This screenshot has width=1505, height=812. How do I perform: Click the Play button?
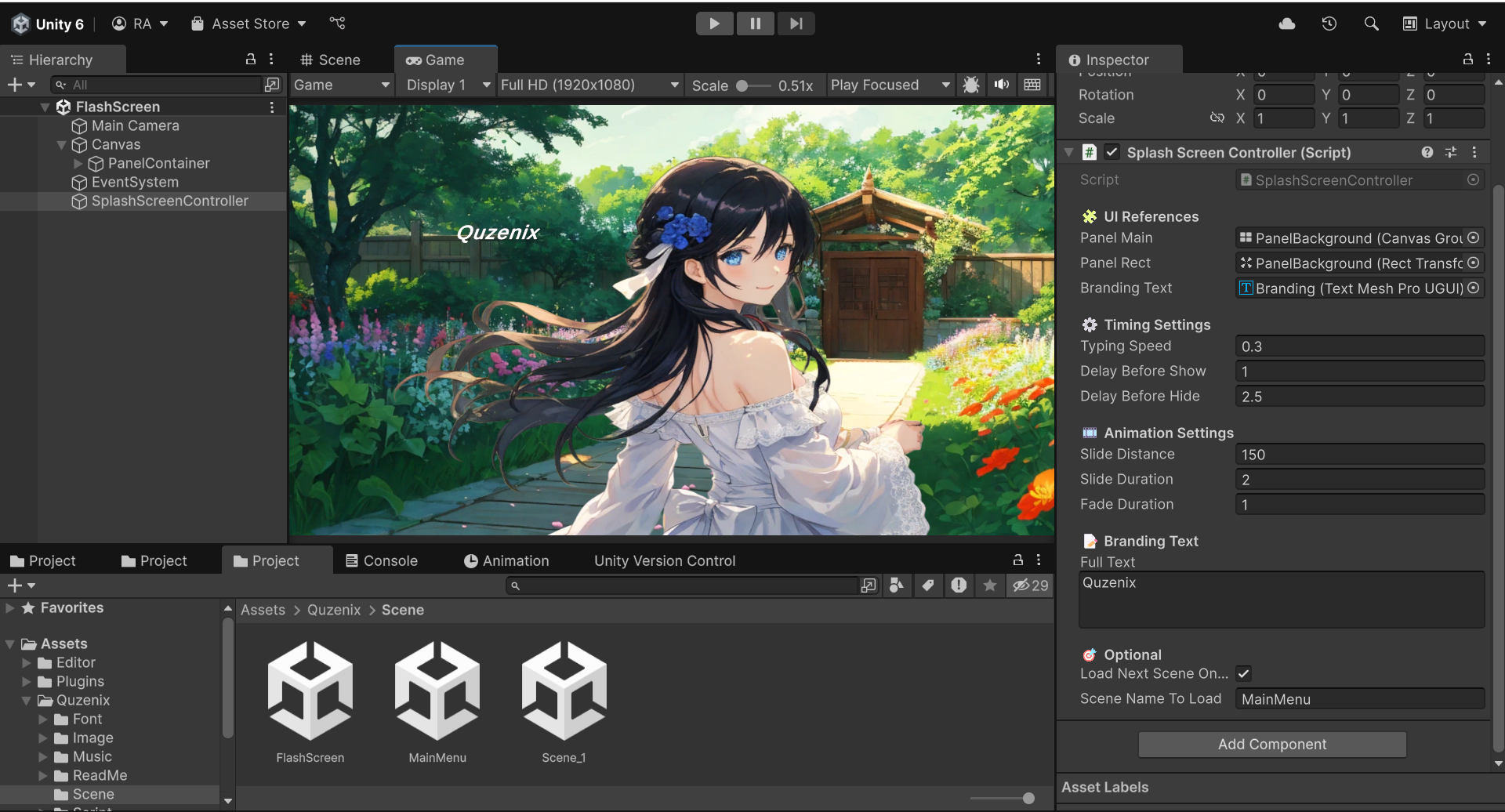point(714,24)
